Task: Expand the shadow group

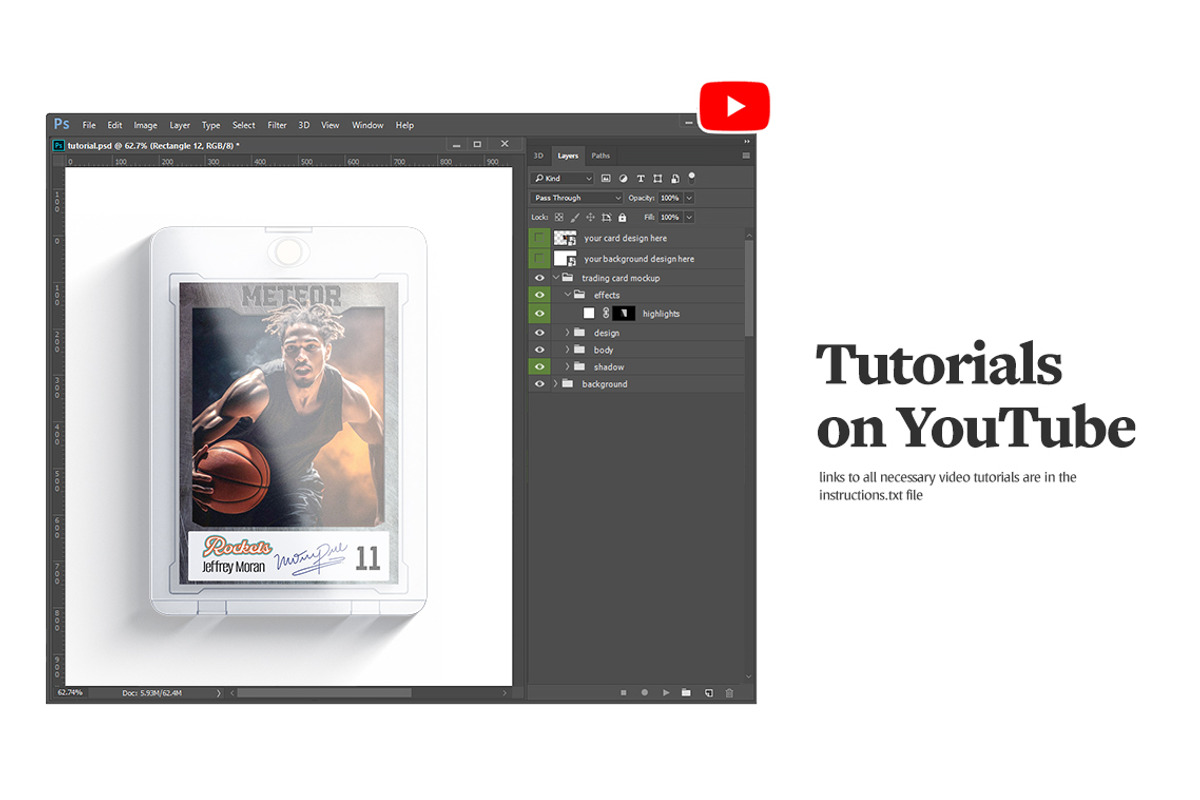Action: tap(567, 367)
